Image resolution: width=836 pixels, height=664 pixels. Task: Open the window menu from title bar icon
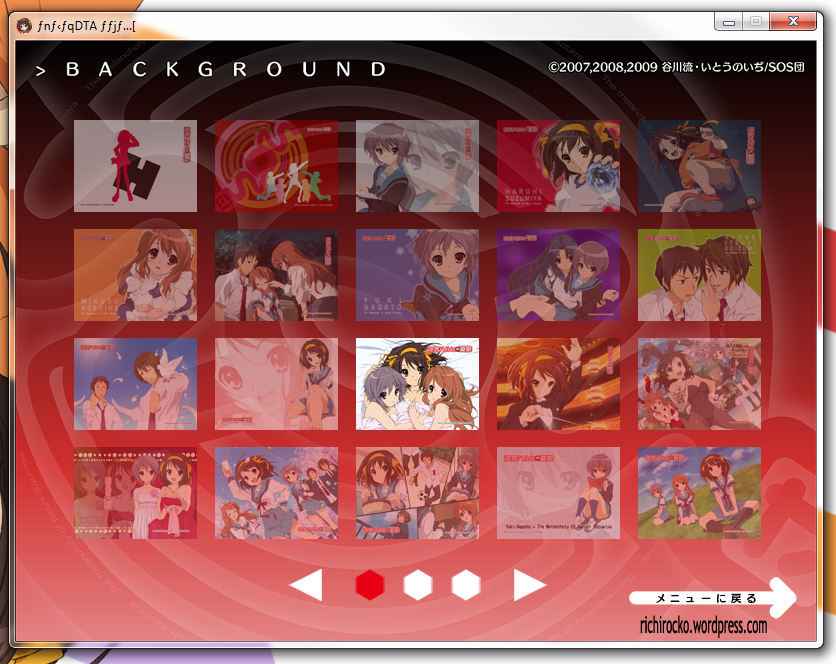click(x=24, y=25)
